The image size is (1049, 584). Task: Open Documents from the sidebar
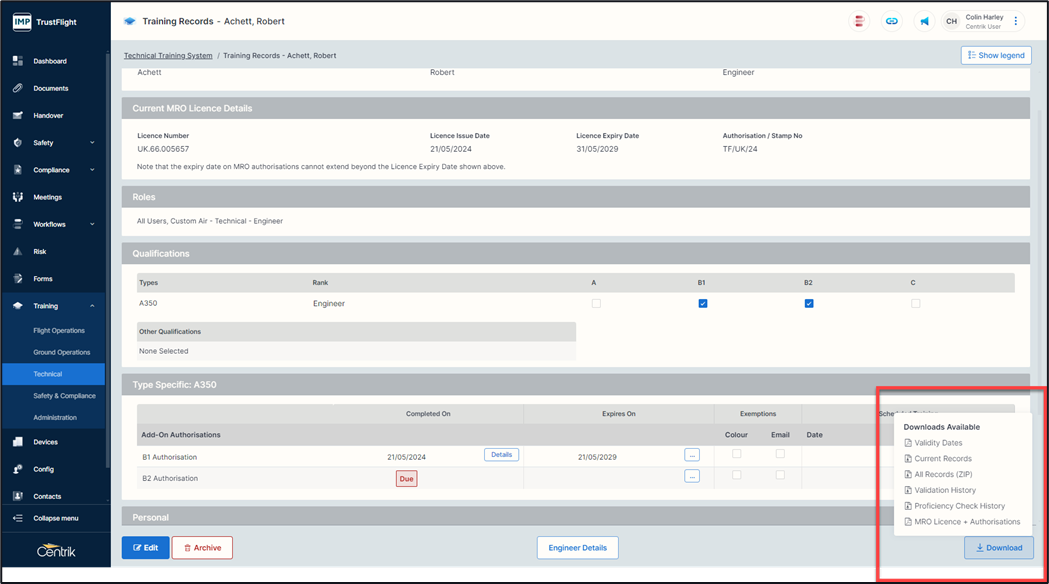(51, 88)
